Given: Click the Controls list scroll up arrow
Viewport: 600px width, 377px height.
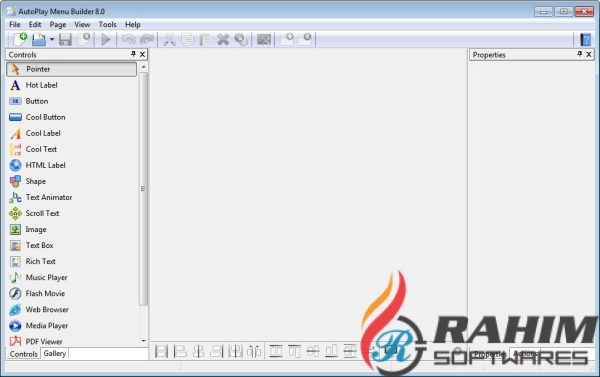Looking at the screenshot, I should tap(143, 67).
